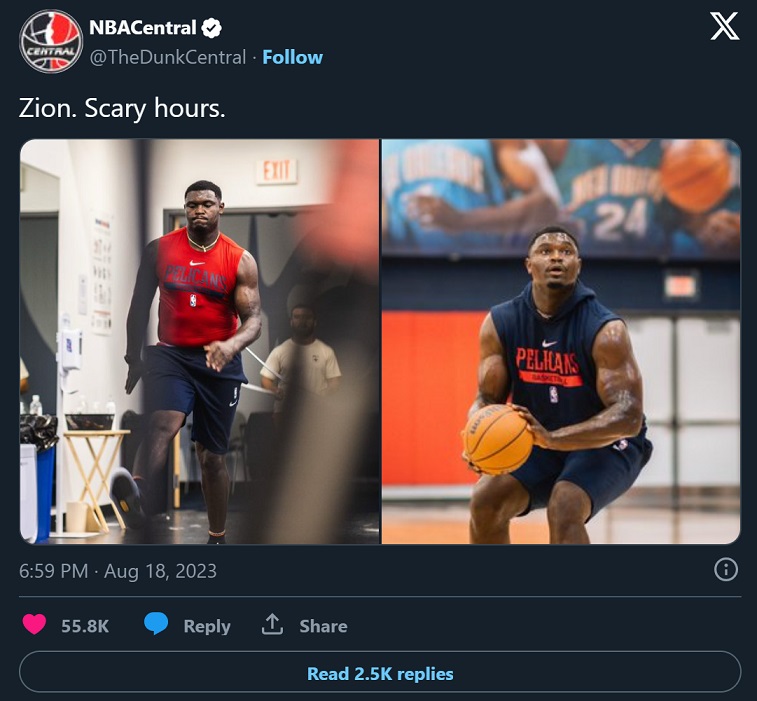Viewport: 757px width, 701px height.
Task: Open the left photo with the red jersey
Action: tap(200, 341)
